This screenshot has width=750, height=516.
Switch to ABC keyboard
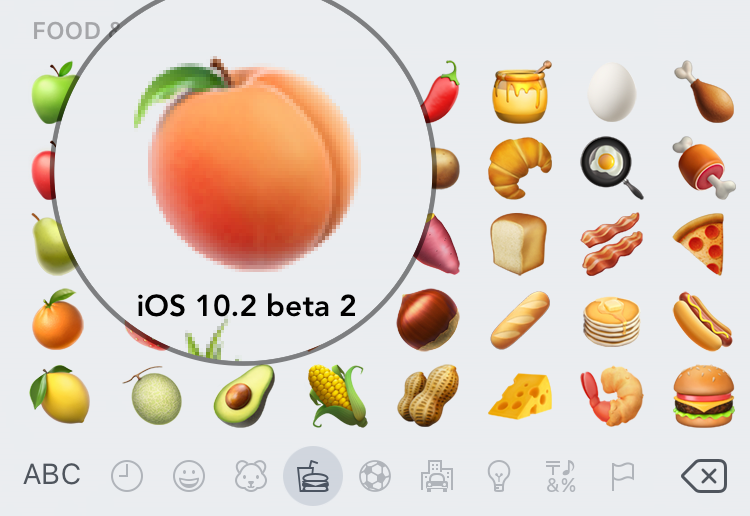[x=52, y=474]
